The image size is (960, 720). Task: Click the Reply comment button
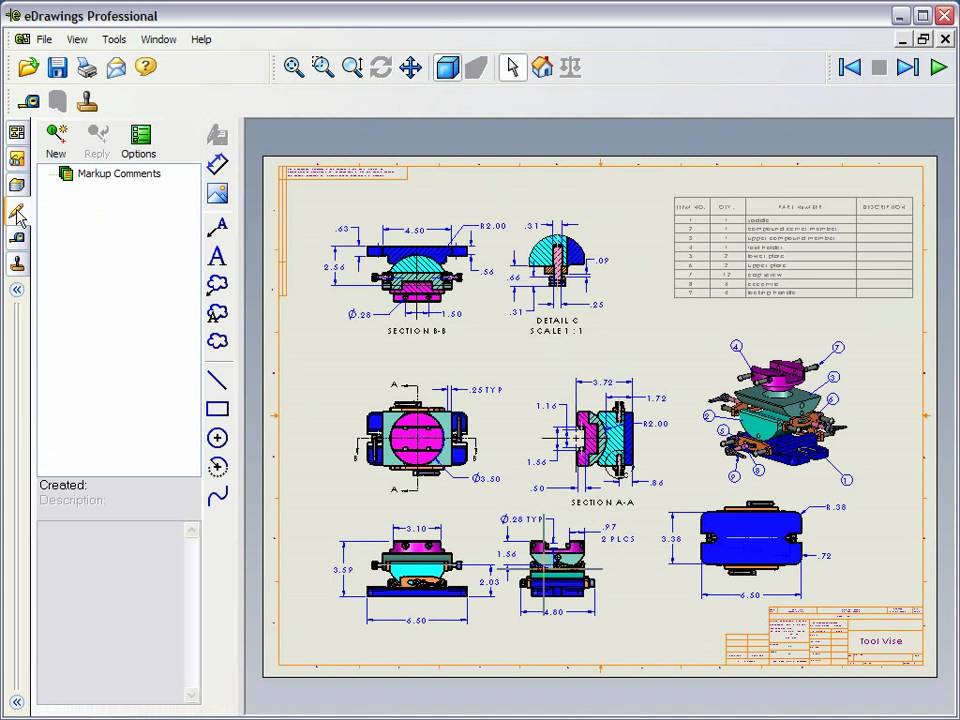97,141
